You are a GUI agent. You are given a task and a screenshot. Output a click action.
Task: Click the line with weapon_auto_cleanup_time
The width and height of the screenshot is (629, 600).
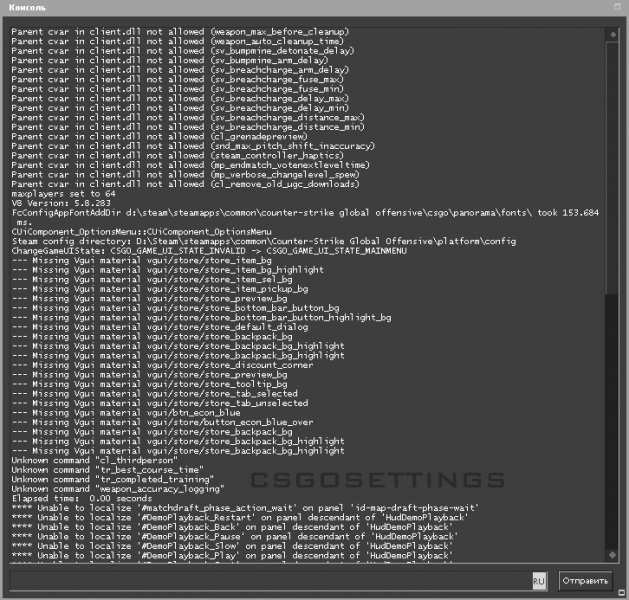coord(177,41)
